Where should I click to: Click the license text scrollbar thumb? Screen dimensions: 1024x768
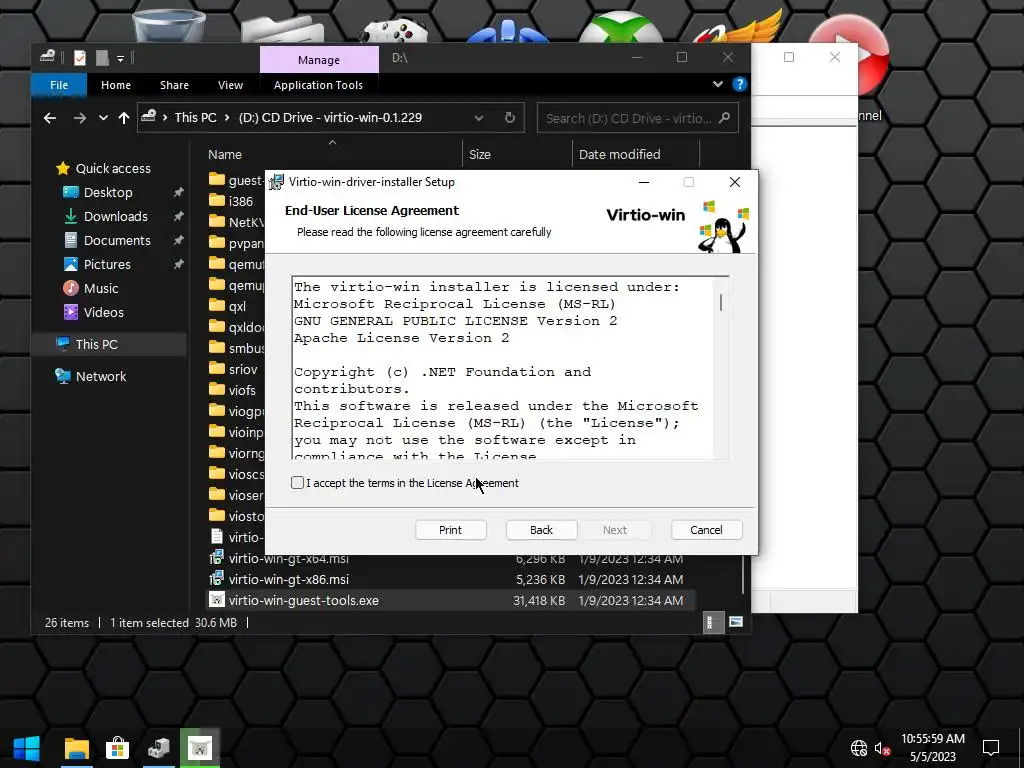click(x=721, y=302)
